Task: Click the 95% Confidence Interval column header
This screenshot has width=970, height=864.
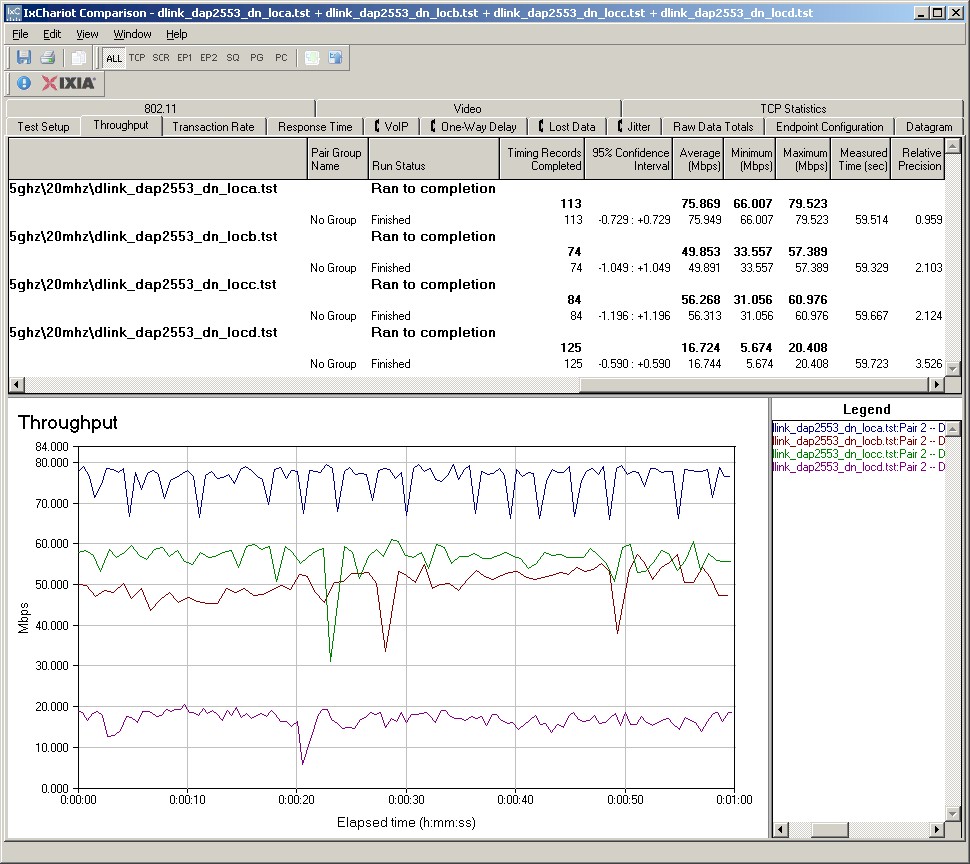Action: (629, 159)
